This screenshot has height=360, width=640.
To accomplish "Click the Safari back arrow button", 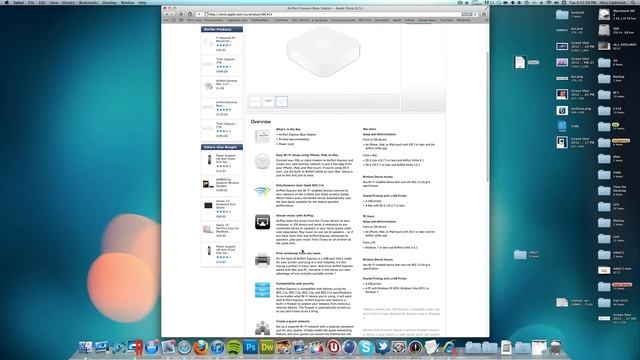I will [167, 14].
